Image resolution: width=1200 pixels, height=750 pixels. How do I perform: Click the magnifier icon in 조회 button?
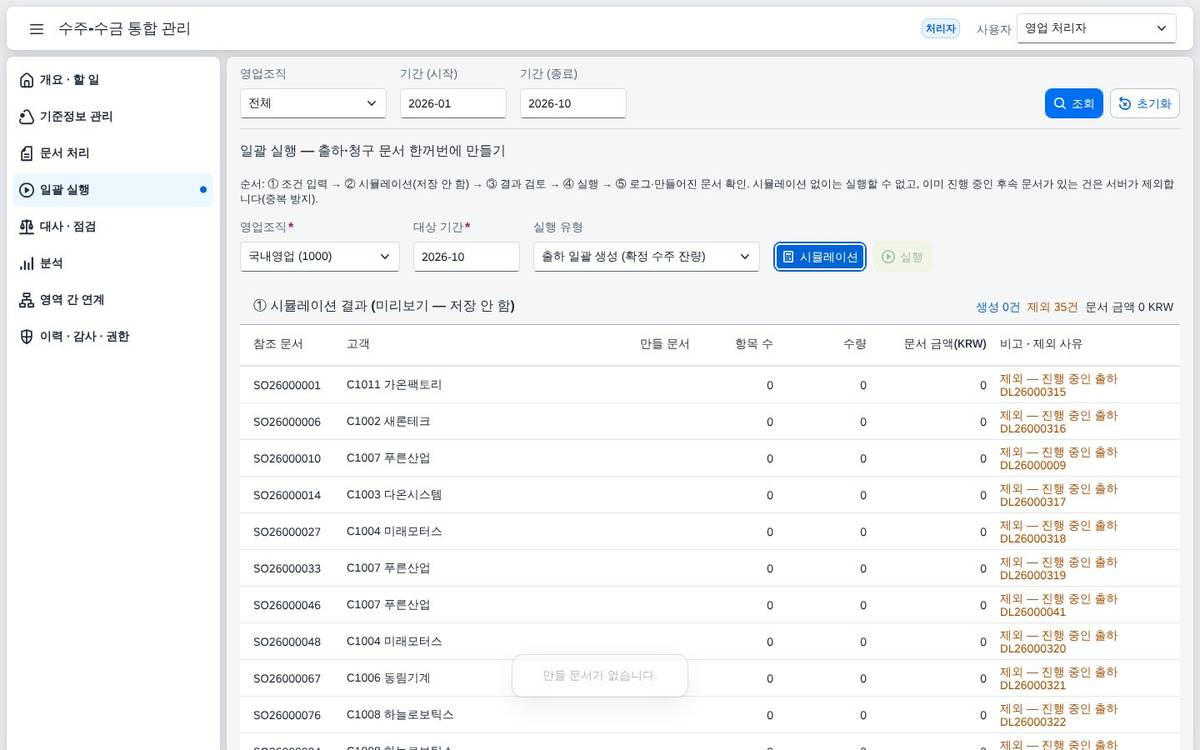click(1060, 104)
